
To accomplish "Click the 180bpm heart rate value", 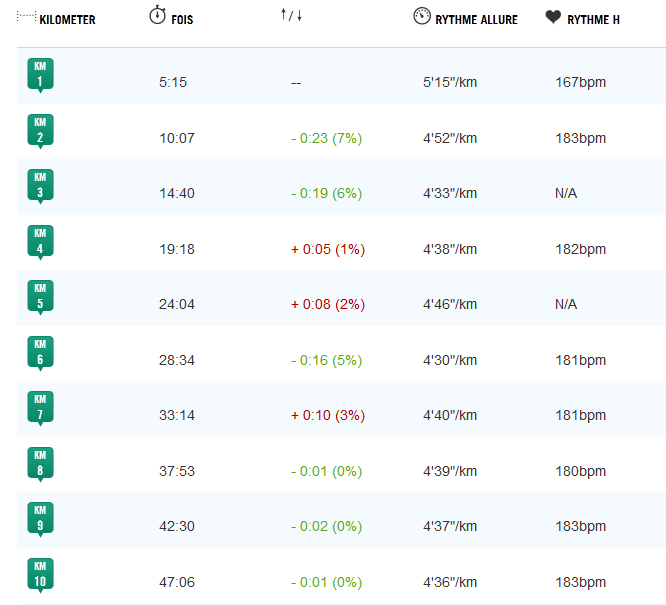I will (580, 472).
